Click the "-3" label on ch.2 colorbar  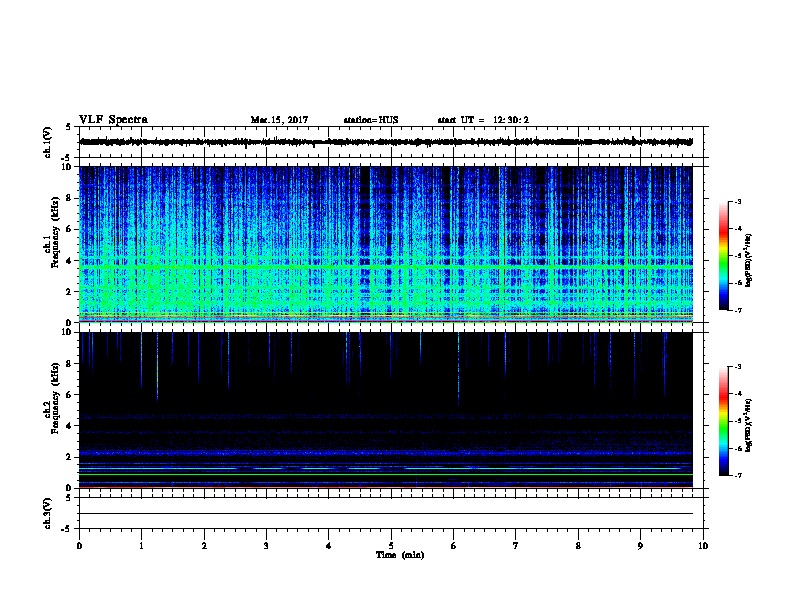737,367
